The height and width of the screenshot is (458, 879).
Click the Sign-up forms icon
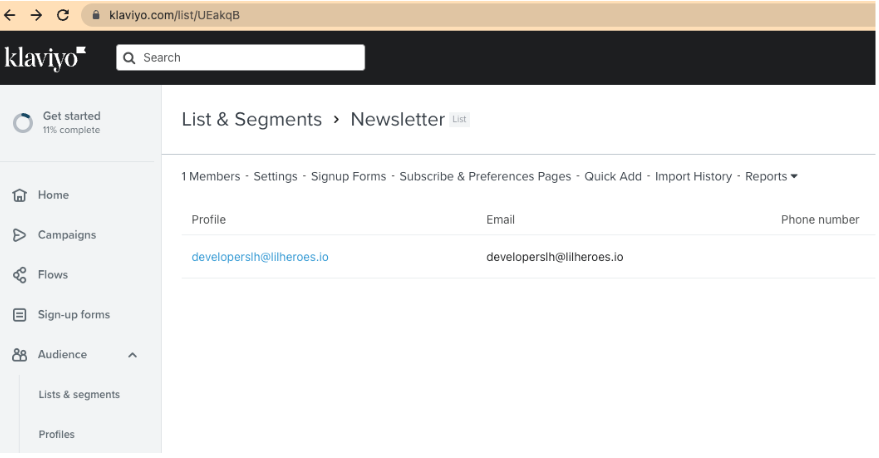tap(19, 315)
